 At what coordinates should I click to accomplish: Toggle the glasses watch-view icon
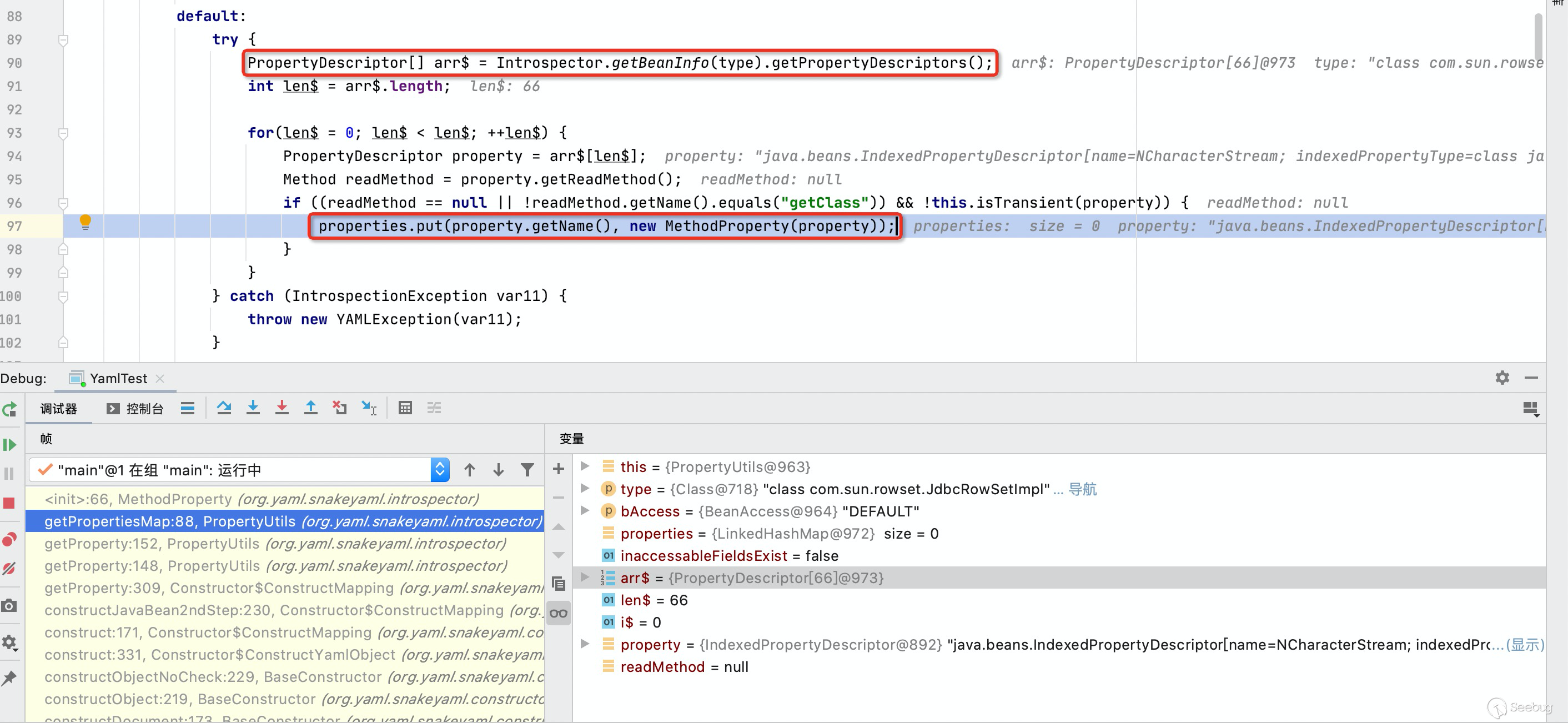pos(558,613)
